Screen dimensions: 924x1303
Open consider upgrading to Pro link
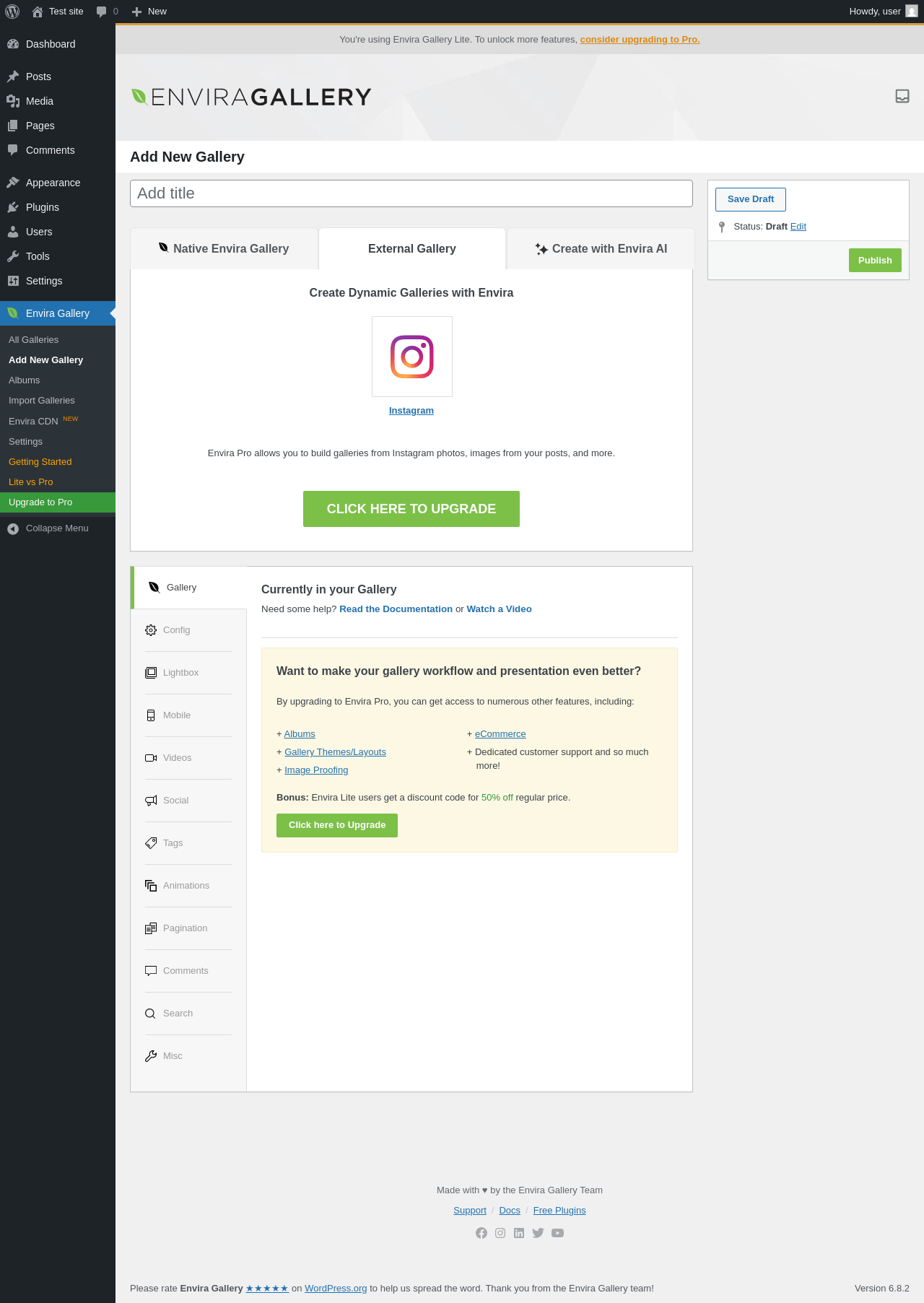[x=640, y=40]
